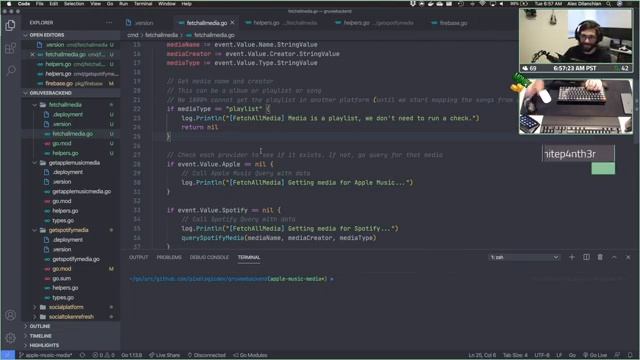The height and width of the screenshot is (360, 640).
Task: Open the Accounts icon in activity bar
Action: click(10, 315)
